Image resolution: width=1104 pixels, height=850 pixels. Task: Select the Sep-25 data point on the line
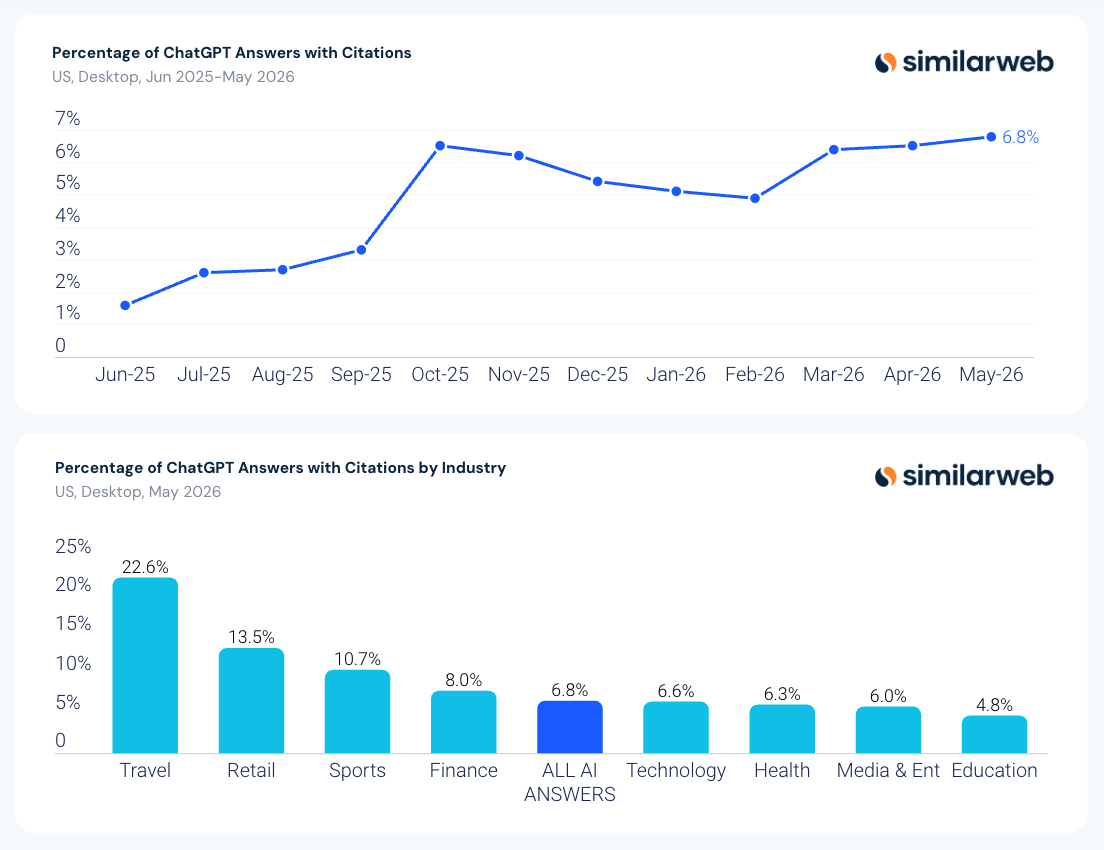click(361, 250)
